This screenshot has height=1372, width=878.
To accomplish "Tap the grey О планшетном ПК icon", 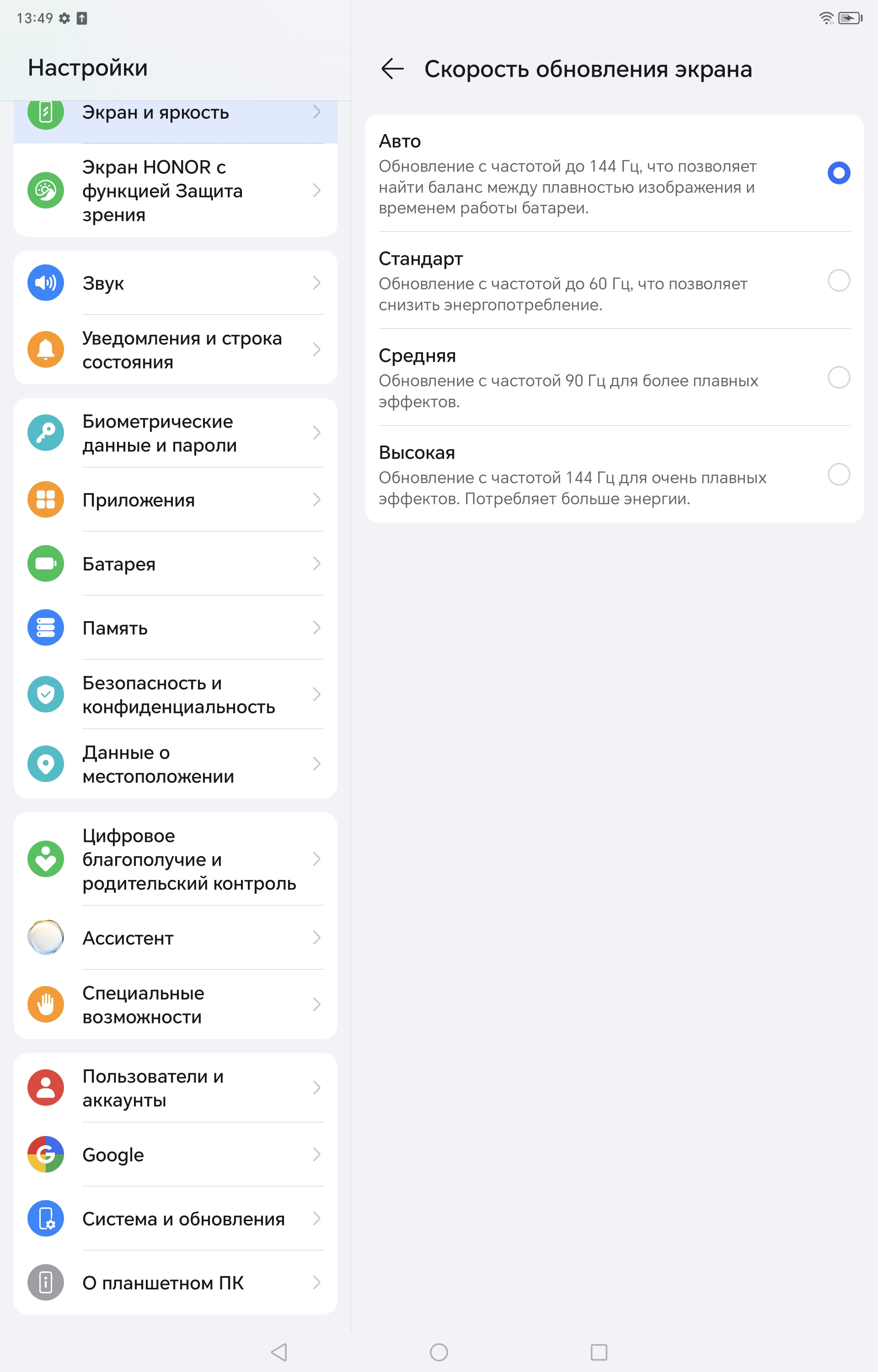I will [46, 1282].
